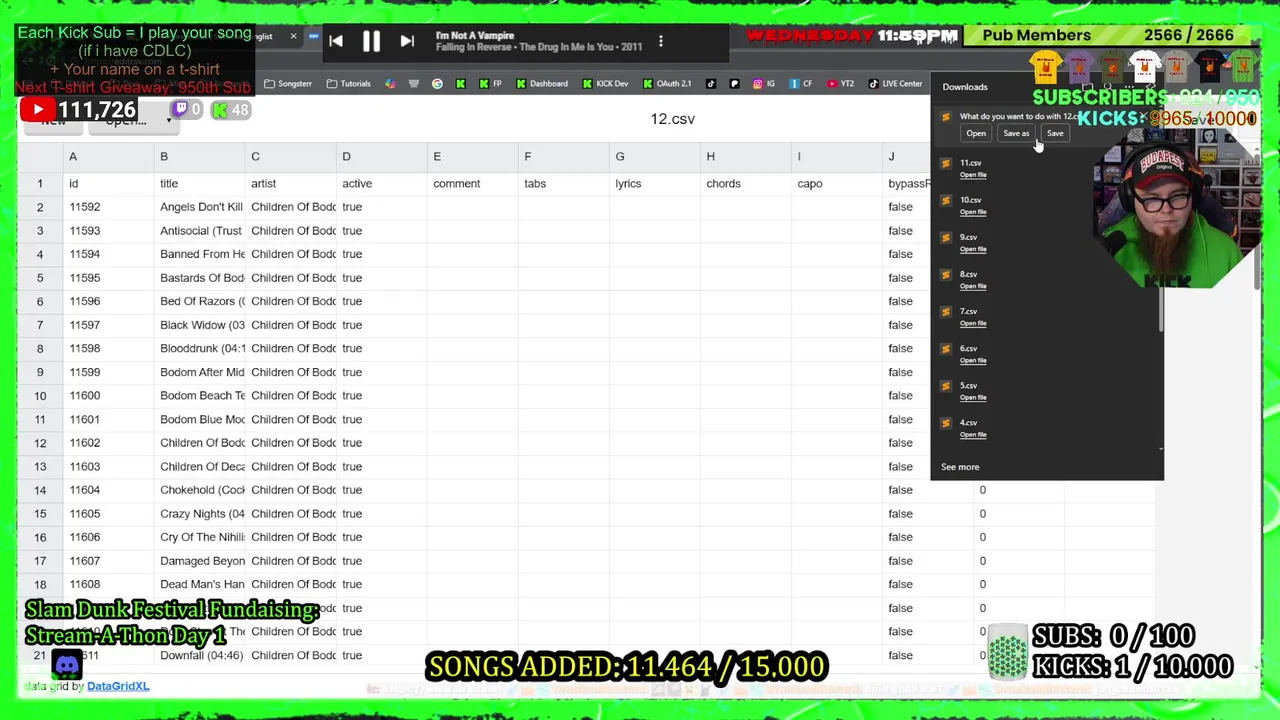Screen dimensions: 1280x720
Task: Select column A header in the grid
Action: click(x=109, y=157)
